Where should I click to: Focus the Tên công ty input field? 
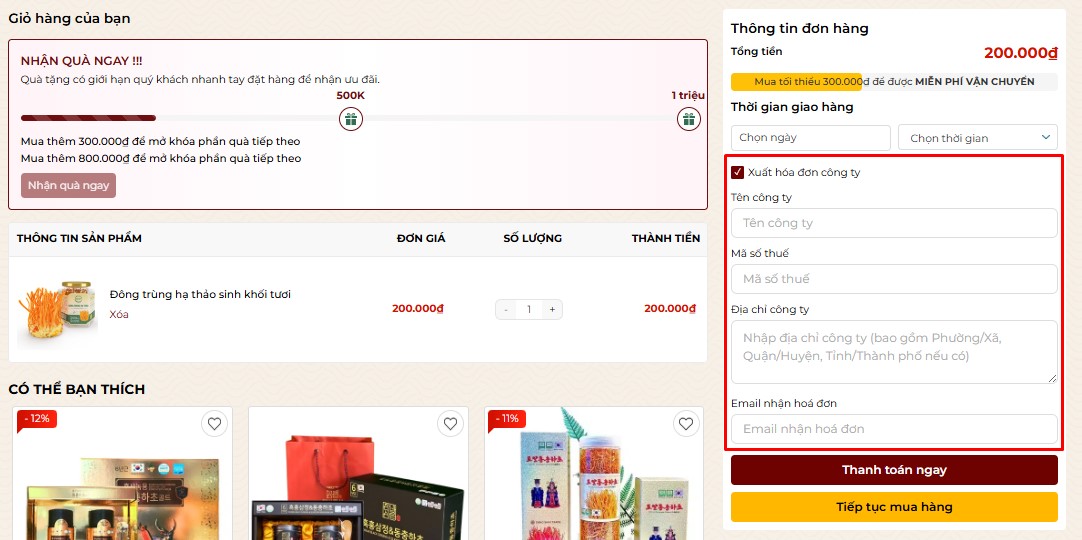click(894, 223)
